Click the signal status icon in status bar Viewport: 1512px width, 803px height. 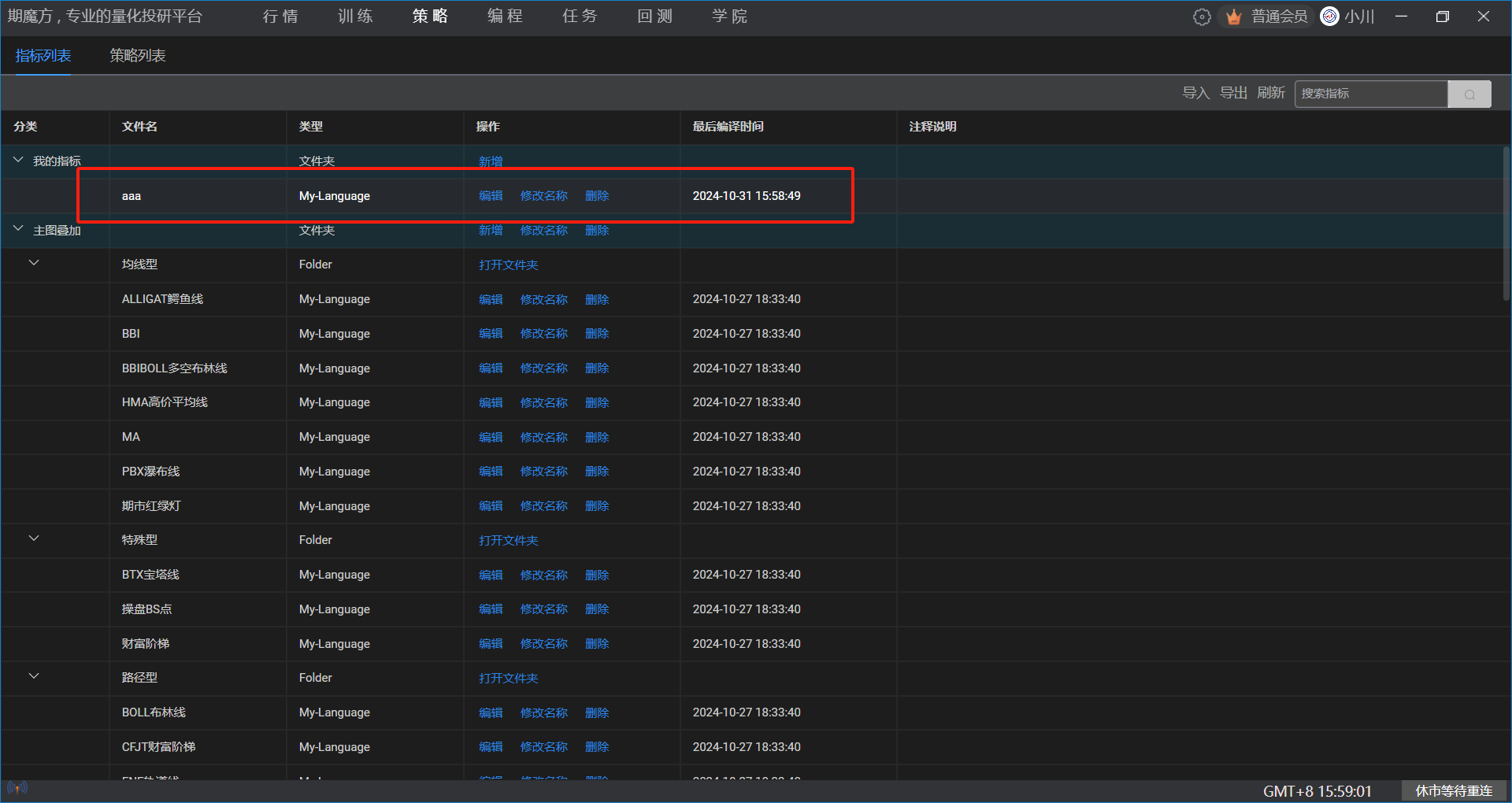[17, 787]
